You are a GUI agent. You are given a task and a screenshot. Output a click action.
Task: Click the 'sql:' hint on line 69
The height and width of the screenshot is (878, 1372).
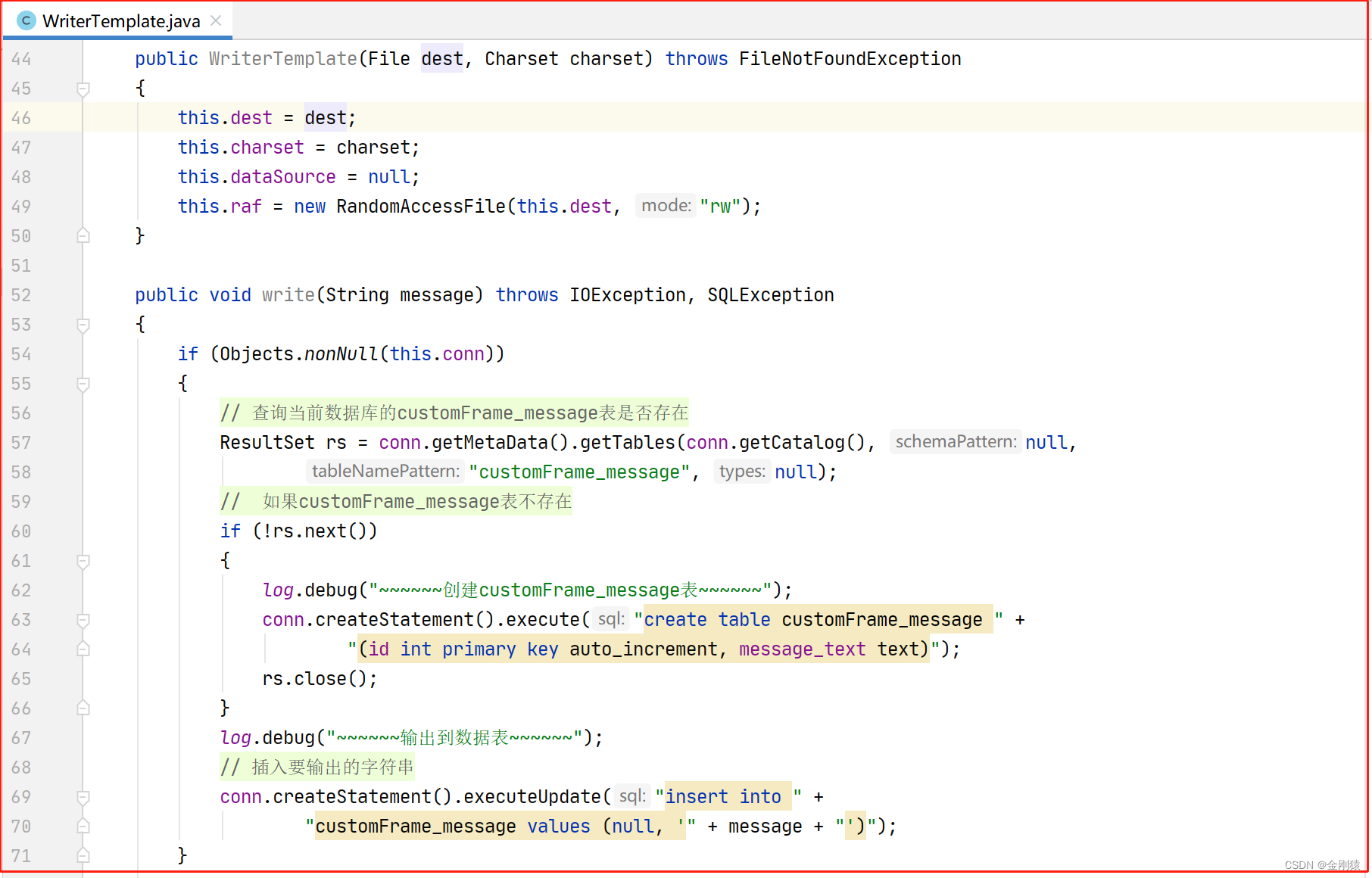(631, 796)
